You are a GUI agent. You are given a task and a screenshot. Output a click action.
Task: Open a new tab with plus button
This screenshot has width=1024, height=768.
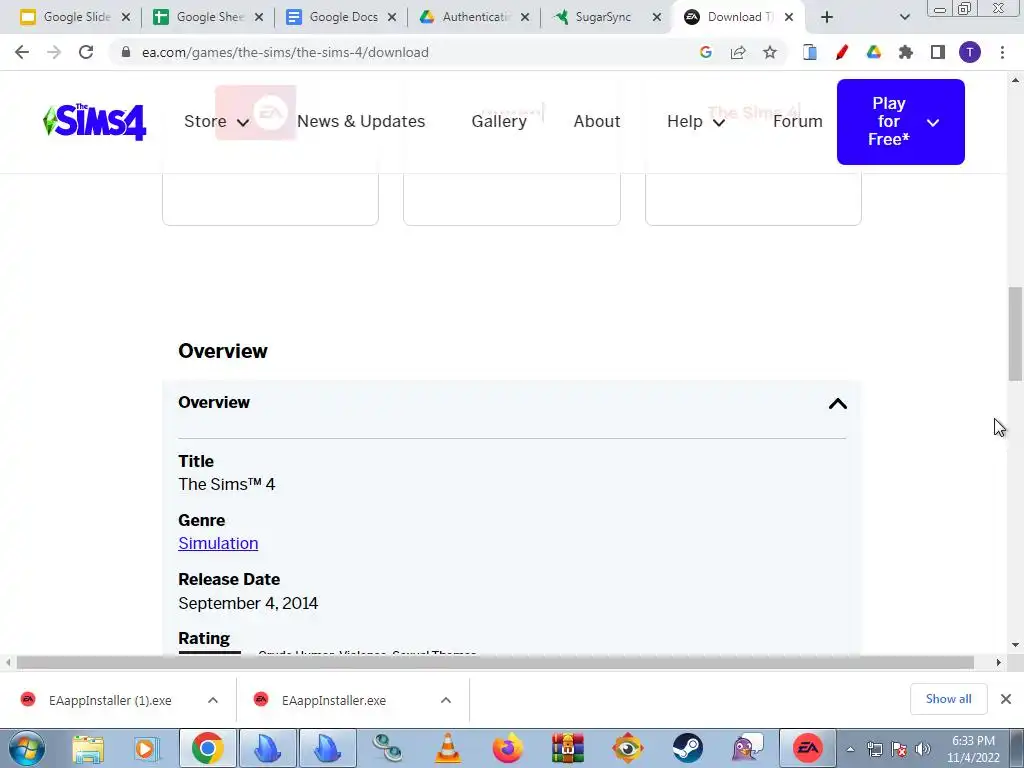point(827,17)
